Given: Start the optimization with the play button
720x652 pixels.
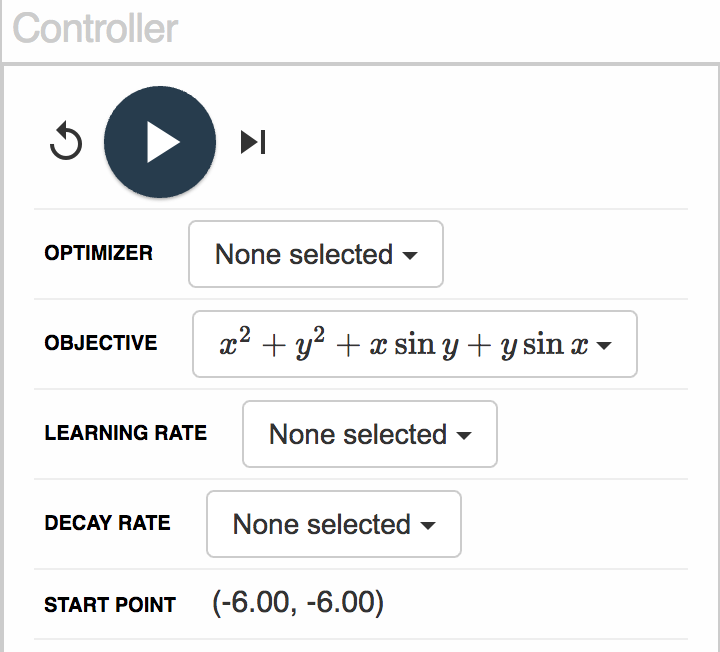Looking at the screenshot, I should tap(160, 142).
